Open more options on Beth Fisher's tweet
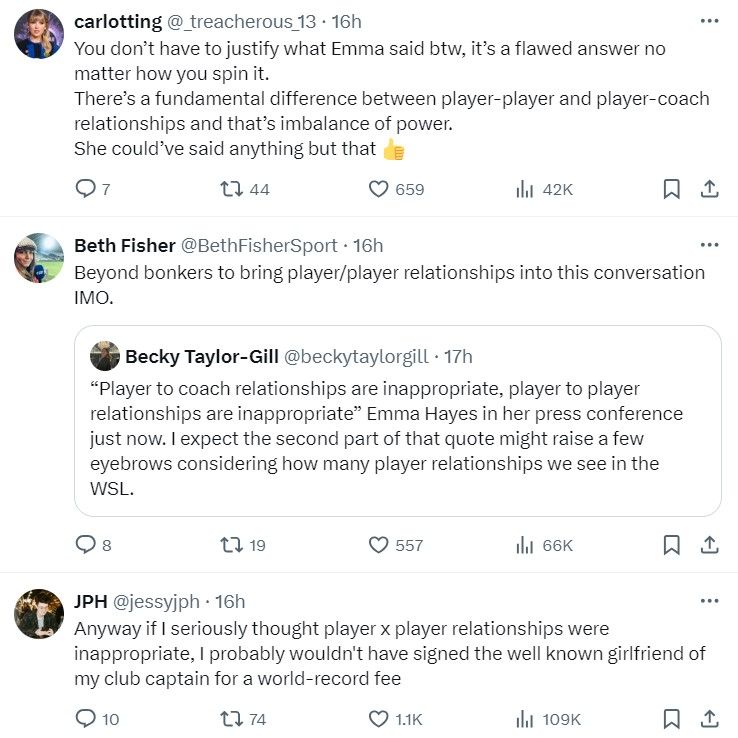 pyautogui.click(x=709, y=245)
